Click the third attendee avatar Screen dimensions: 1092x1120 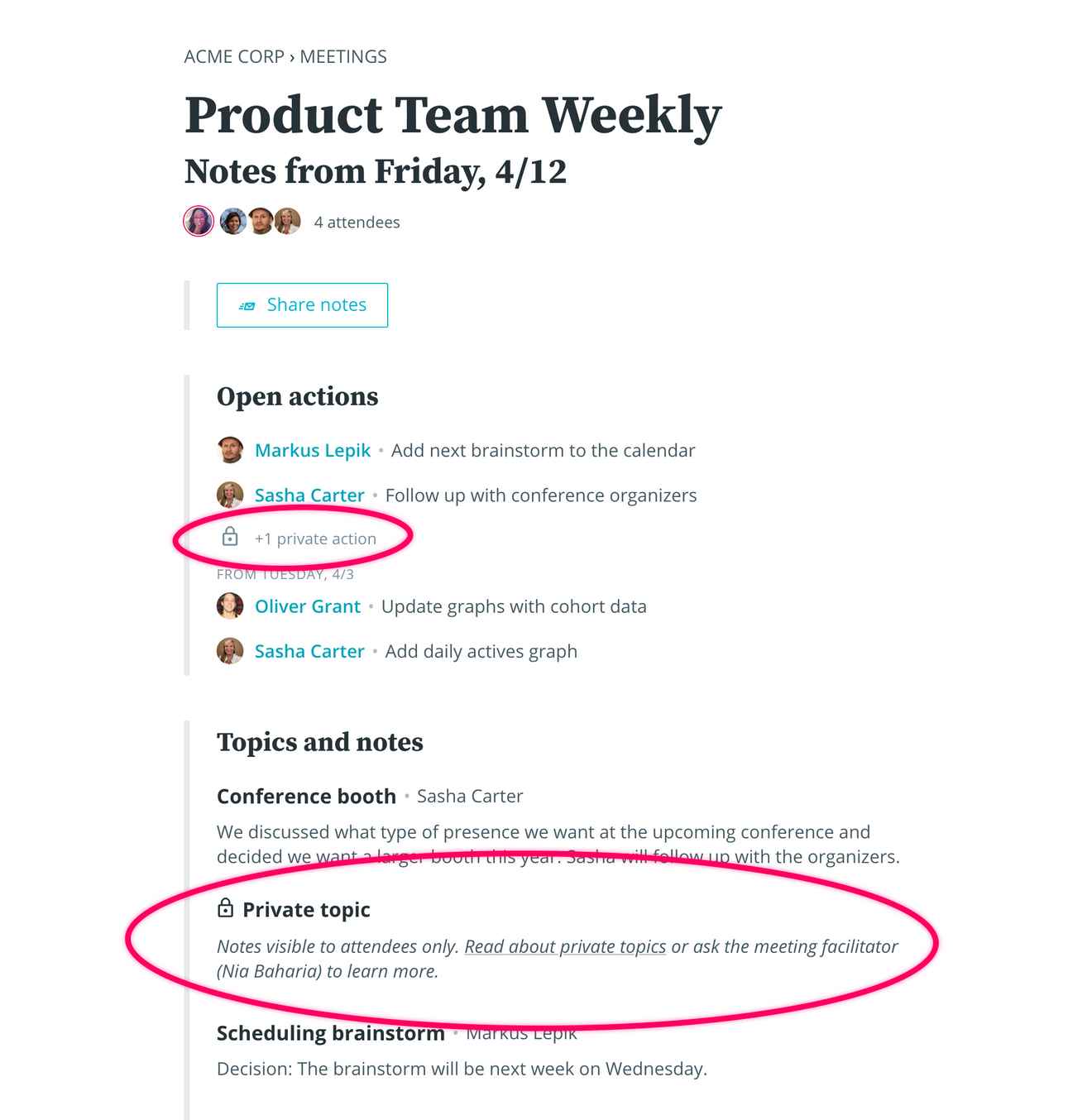pyautogui.click(x=261, y=222)
